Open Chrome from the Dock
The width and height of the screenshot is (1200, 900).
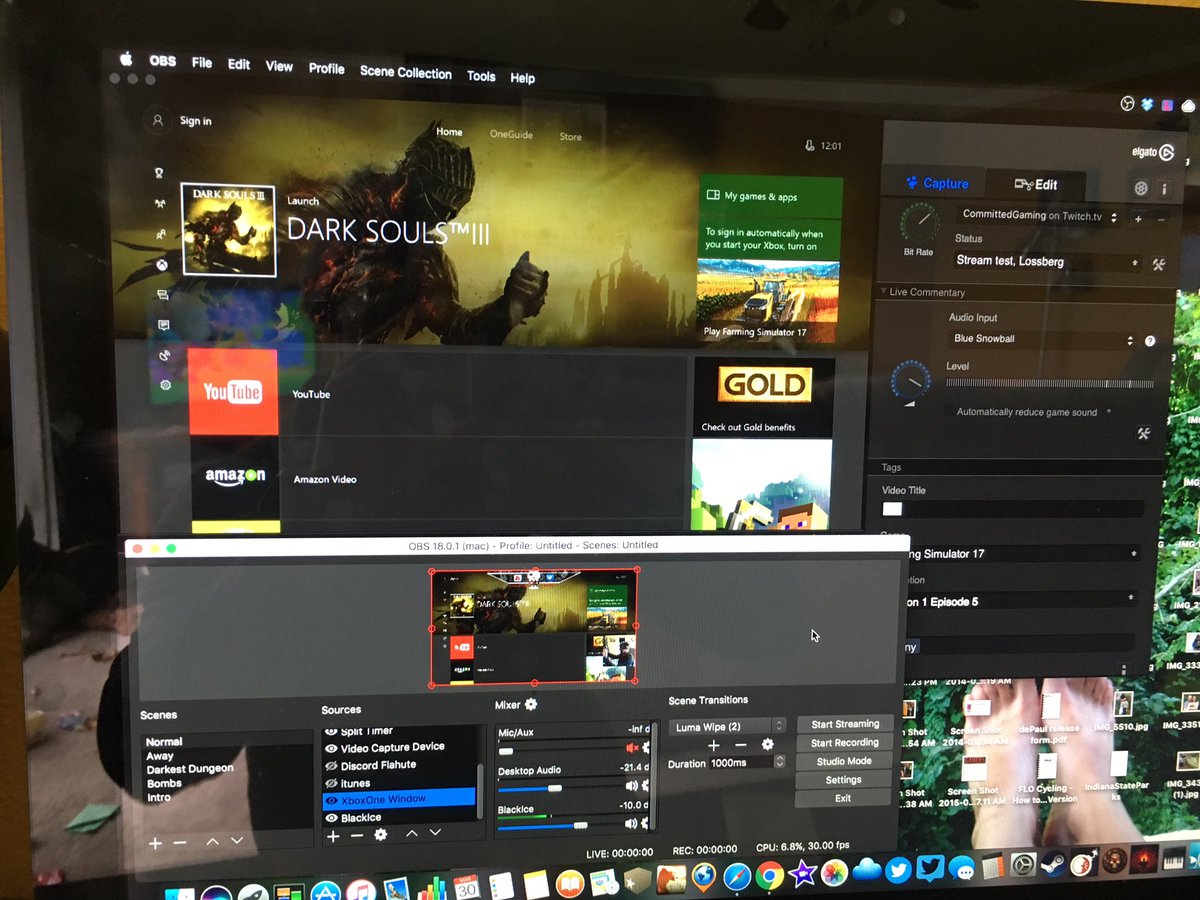[x=769, y=876]
